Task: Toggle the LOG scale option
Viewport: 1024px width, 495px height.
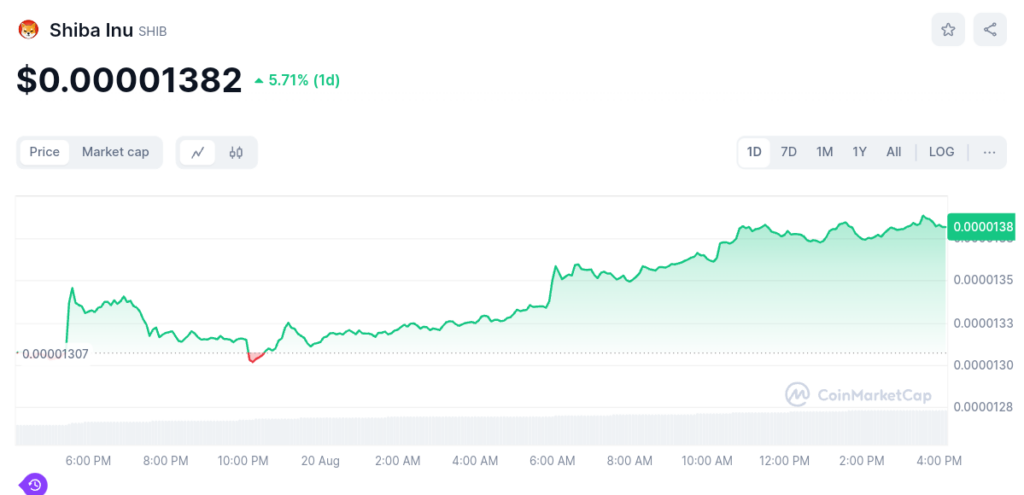Action: pyautogui.click(x=941, y=152)
